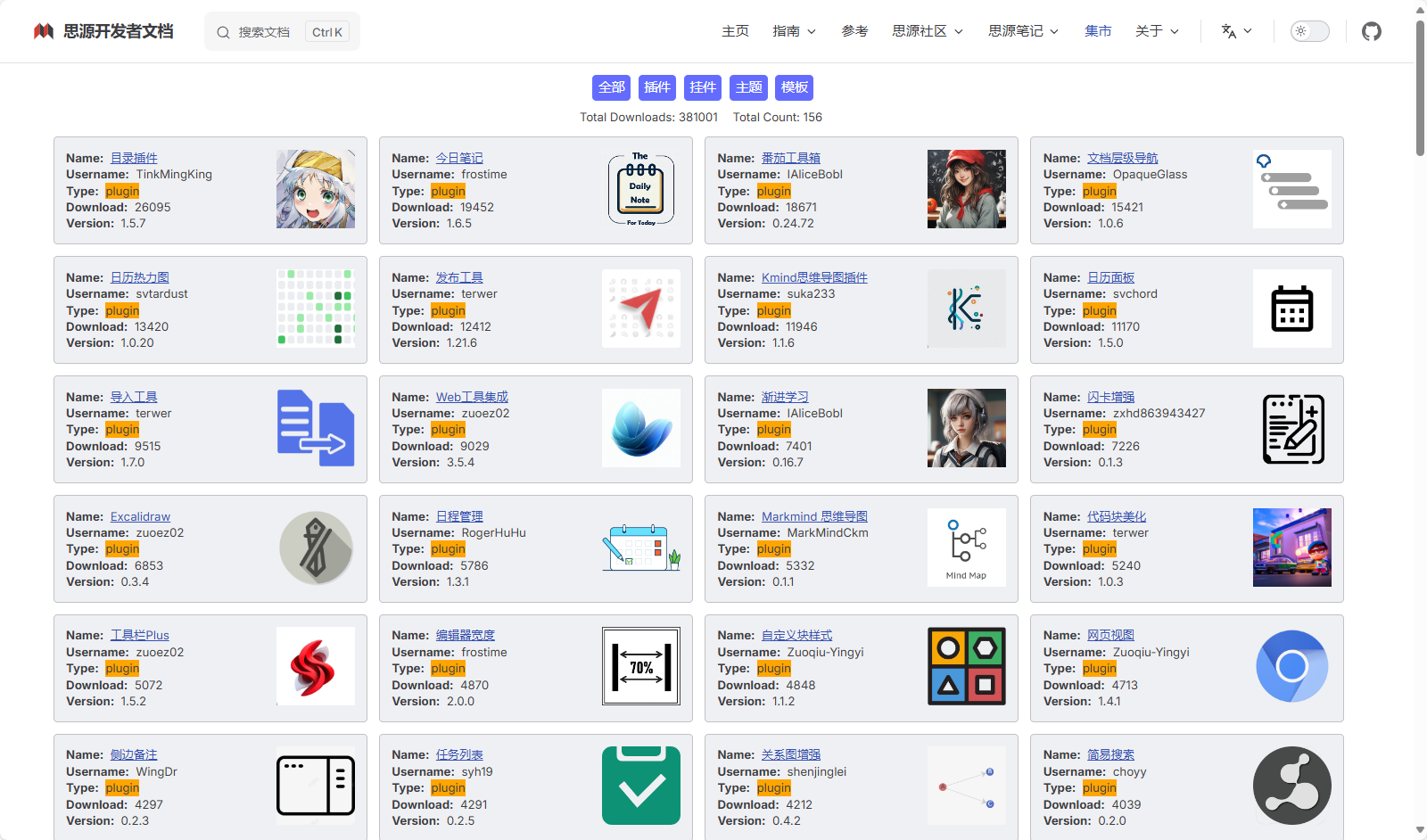The image size is (1427, 840).
Task: Filter by 挂件 tab
Action: 703,87
